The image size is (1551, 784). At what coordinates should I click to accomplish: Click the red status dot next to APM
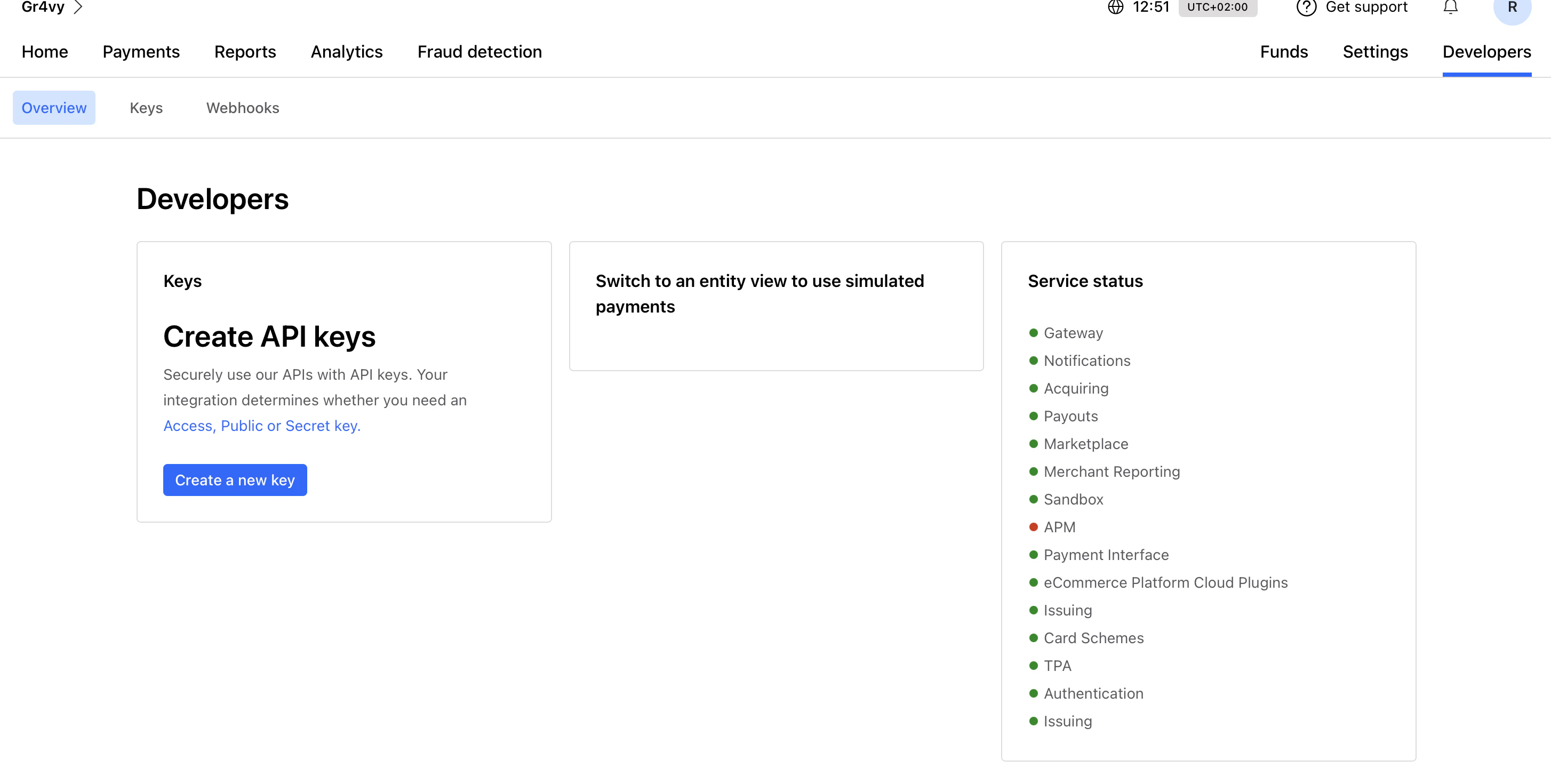1034,527
